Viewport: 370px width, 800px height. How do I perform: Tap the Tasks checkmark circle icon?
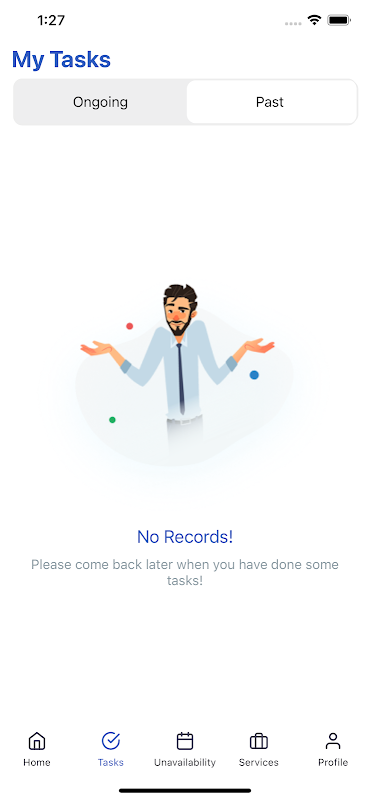(111, 741)
